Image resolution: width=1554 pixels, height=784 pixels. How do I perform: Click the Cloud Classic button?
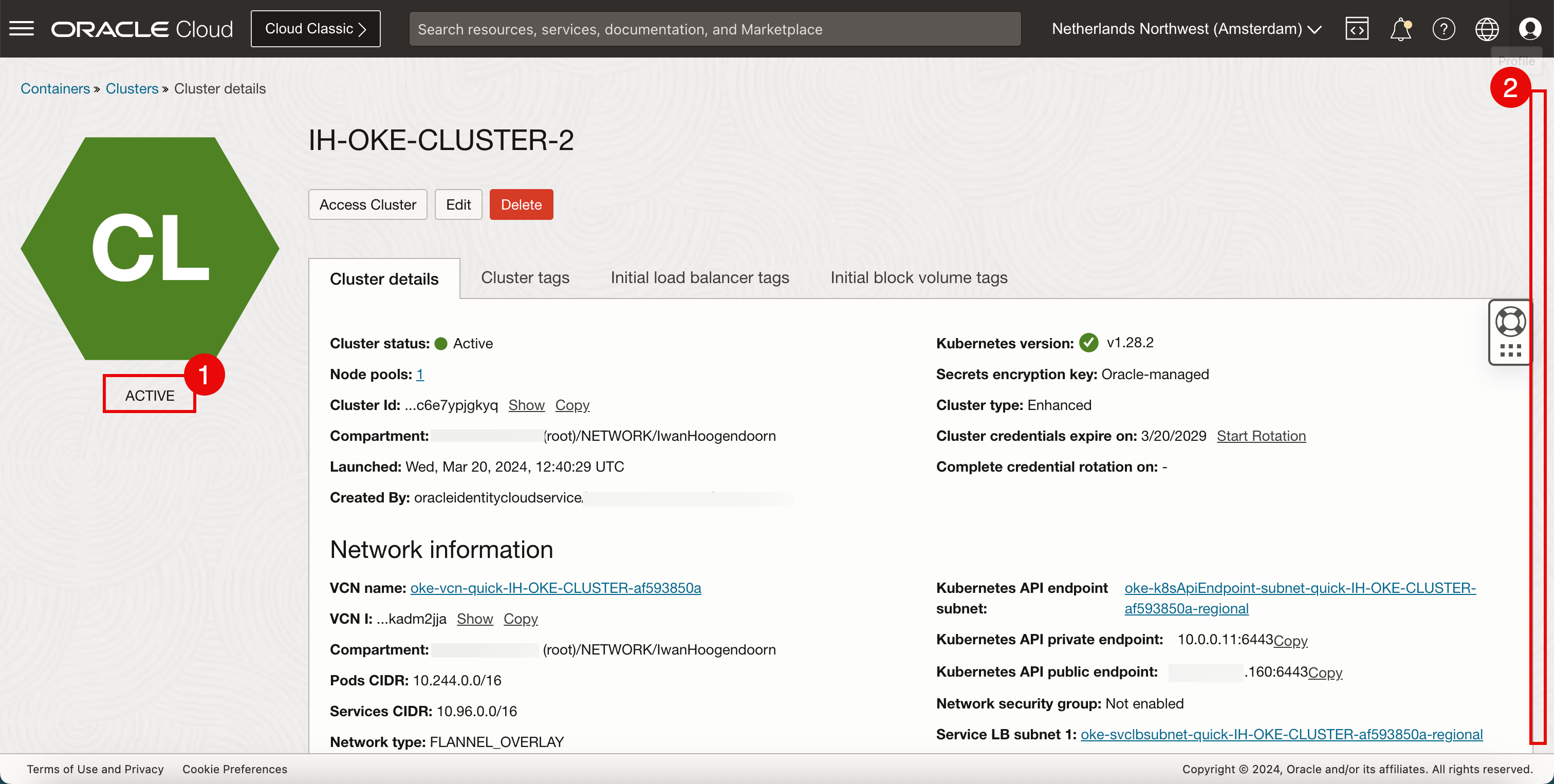point(316,28)
